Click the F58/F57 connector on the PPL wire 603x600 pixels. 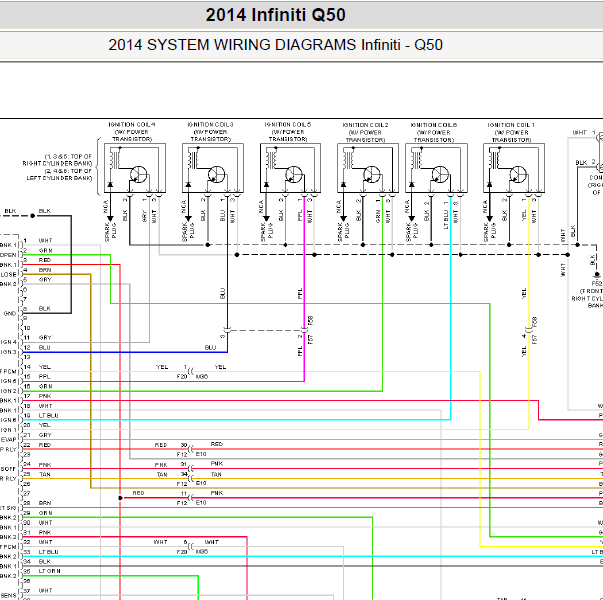tap(304, 330)
